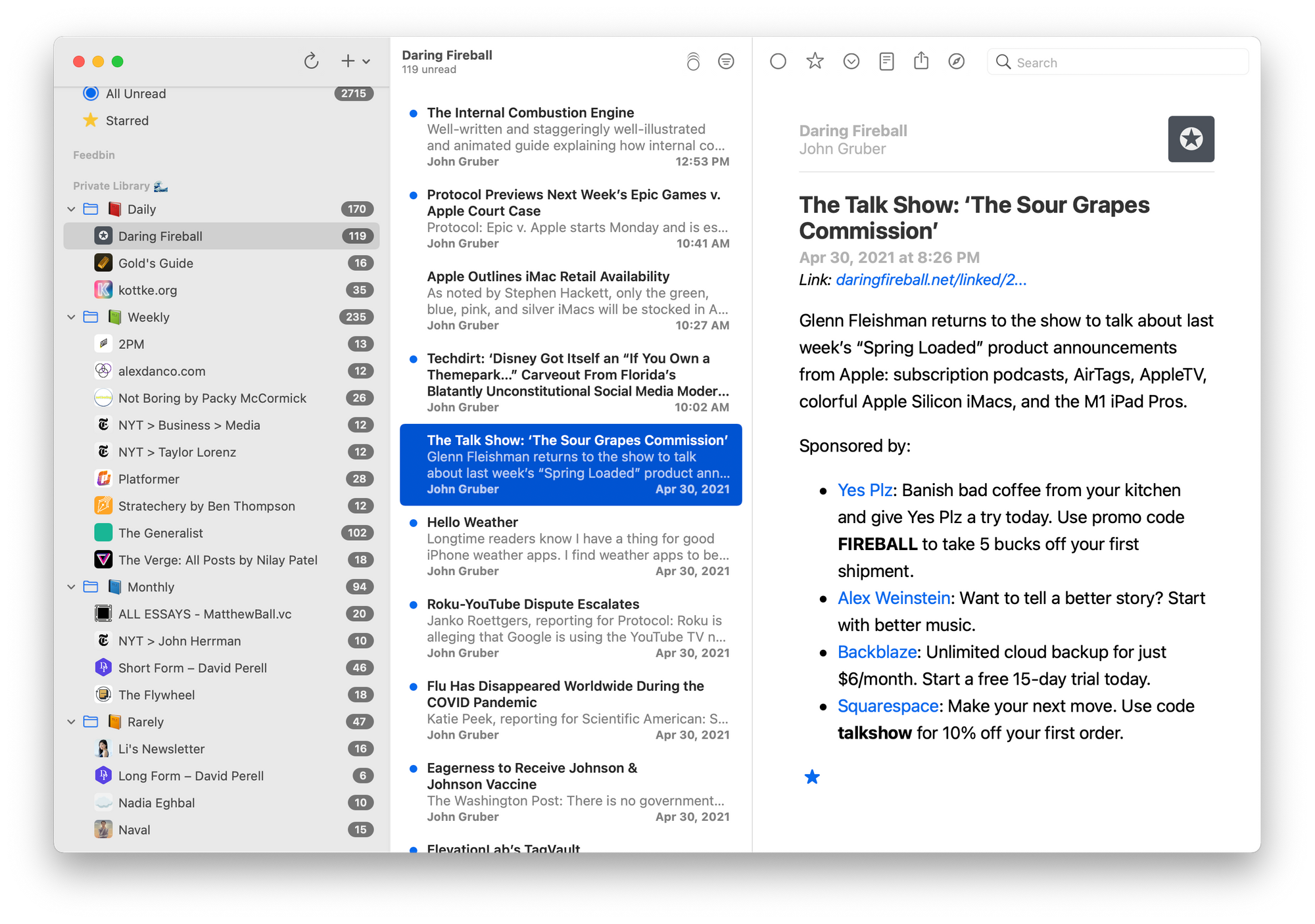Toggle the star on the current article
This screenshot has width=1315, height=924.
[815, 62]
